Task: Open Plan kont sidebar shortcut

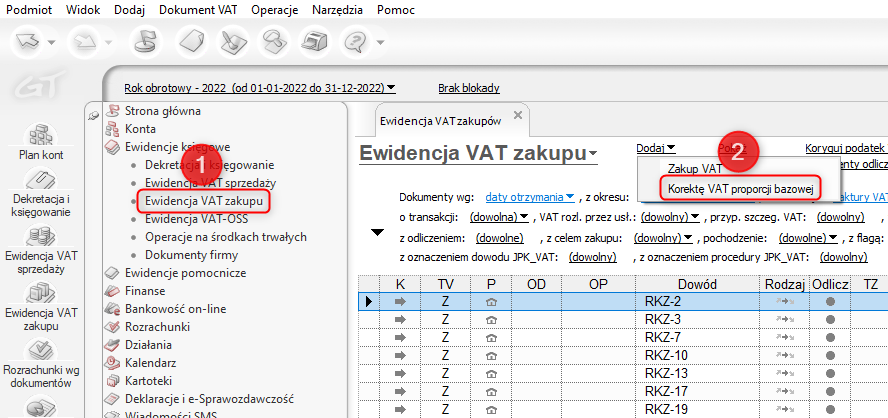Action: pyautogui.click(x=41, y=142)
